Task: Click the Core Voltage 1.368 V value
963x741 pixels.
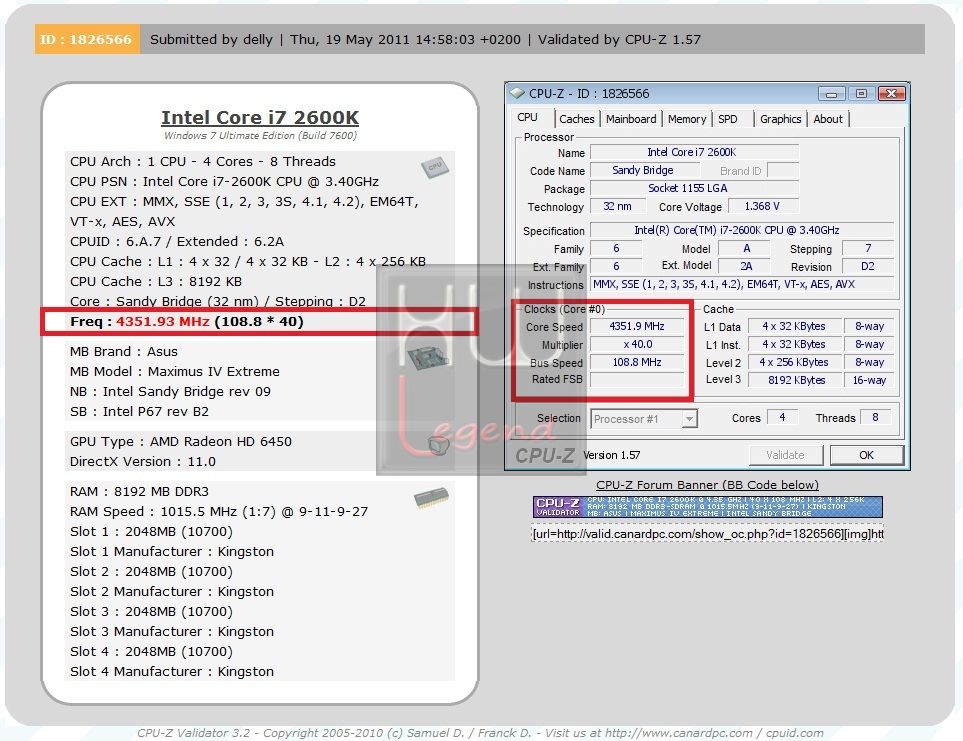Action: (763, 206)
